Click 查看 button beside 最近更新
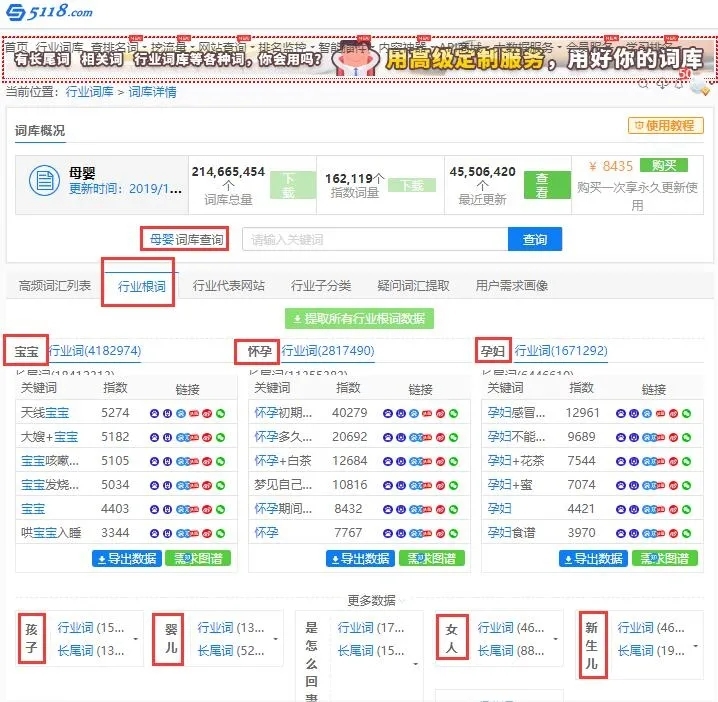718x702 pixels. click(x=547, y=185)
